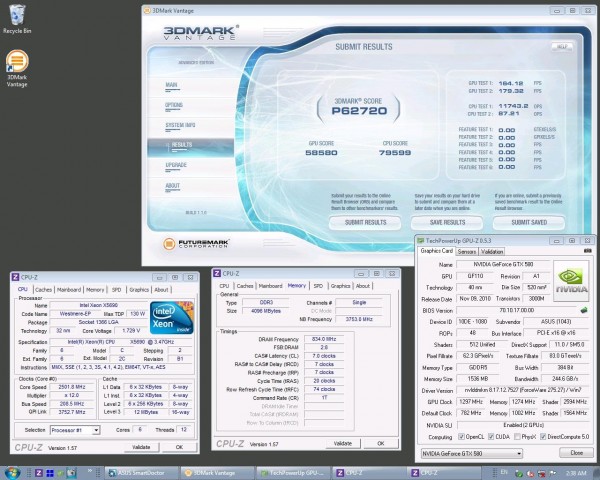The image size is (600, 480).
Task: Open SYSTEM INFO in the 3DMark sidebar
Action: pyautogui.click(x=180, y=126)
